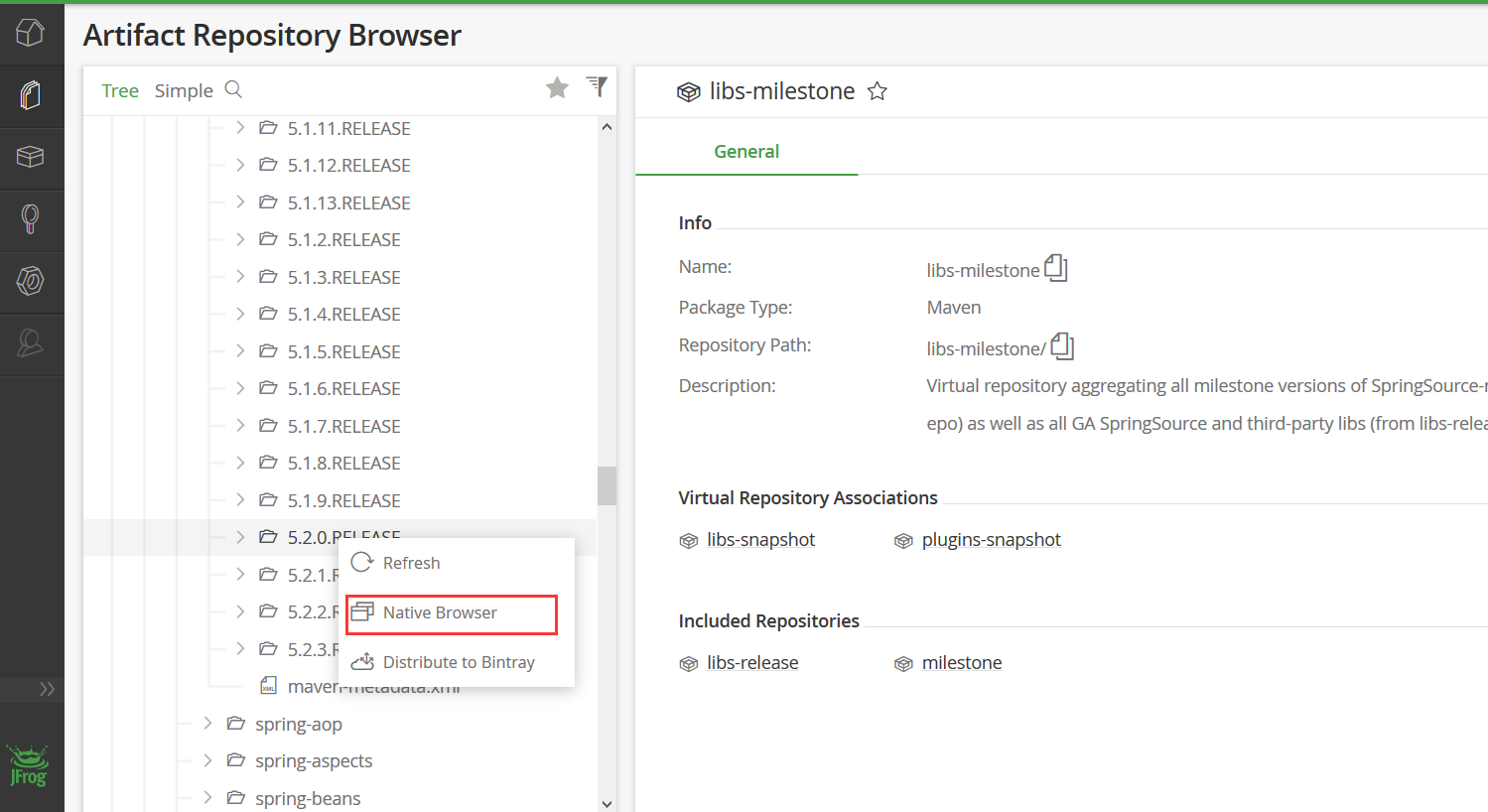Click the 5.1.2.RELEASE folder icon
The image size is (1488, 812).
[268, 238]
